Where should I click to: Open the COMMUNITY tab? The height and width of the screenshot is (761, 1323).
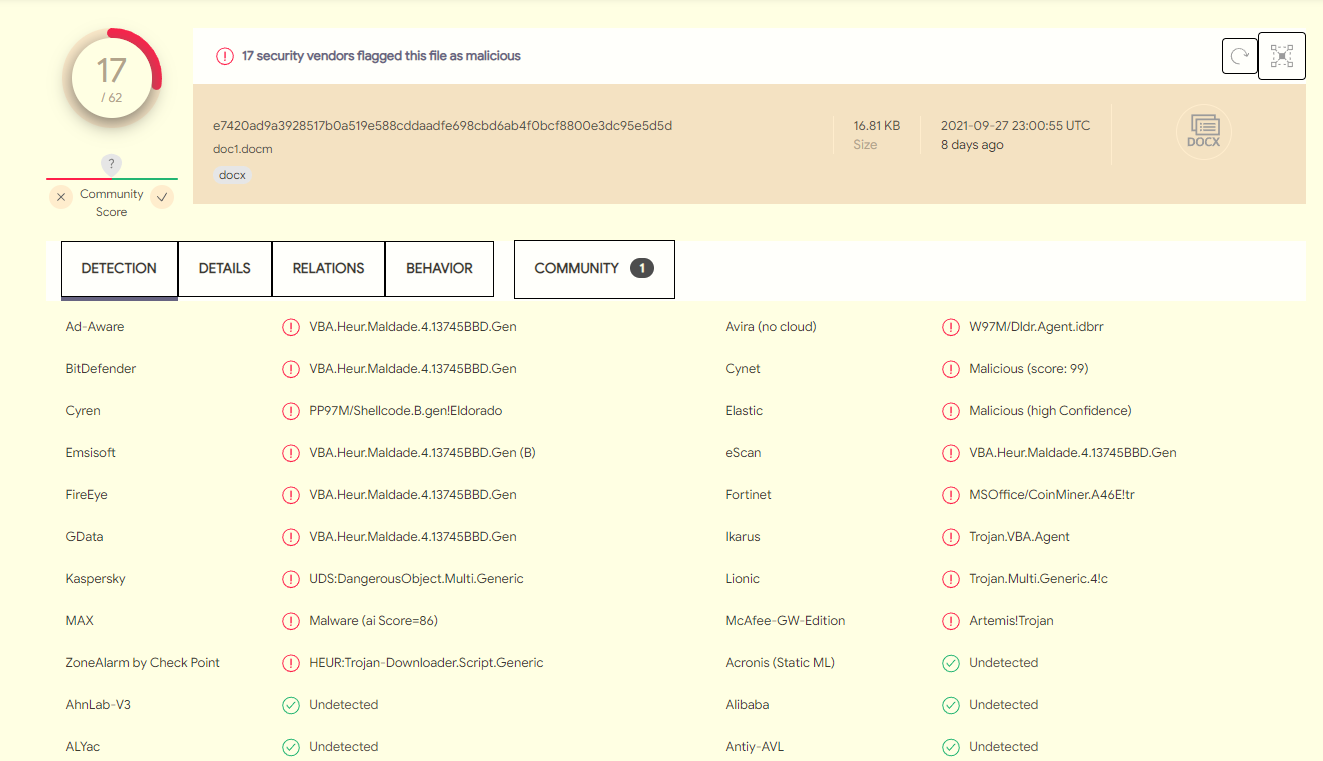coord(594,269)
